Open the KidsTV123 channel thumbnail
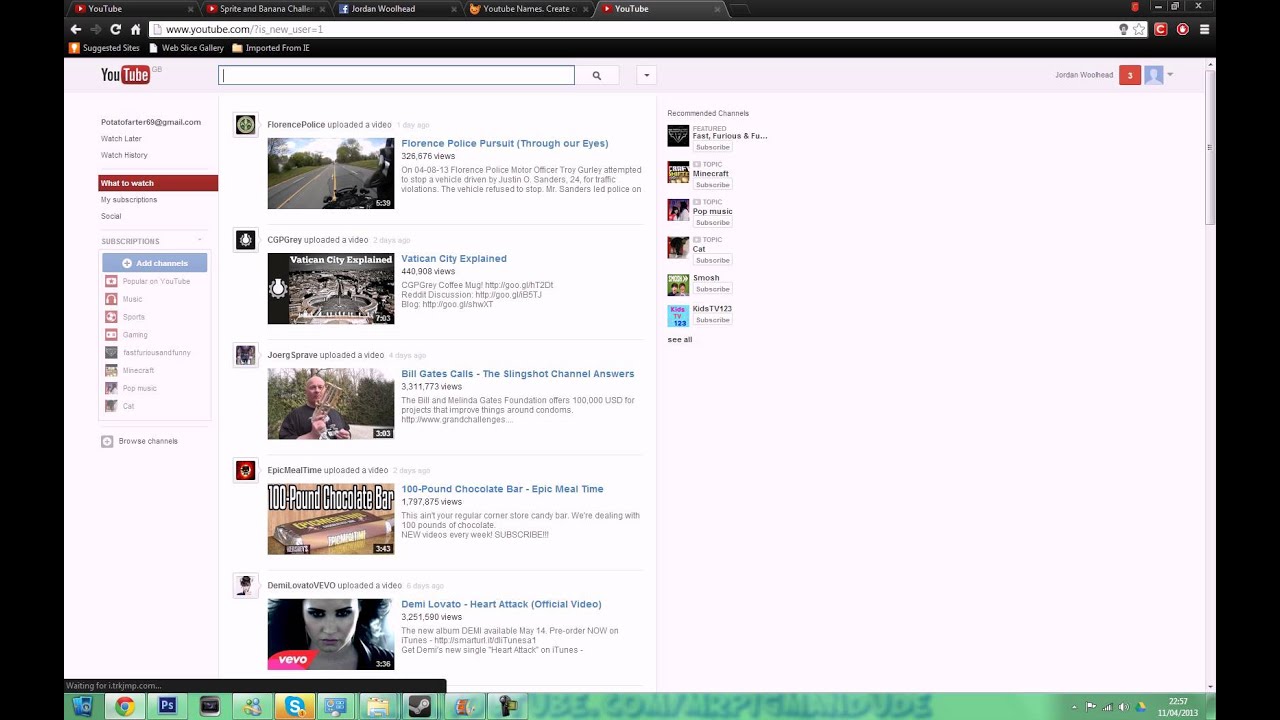Viewport: 1280px width, 720px height. [x=678, y=316]
